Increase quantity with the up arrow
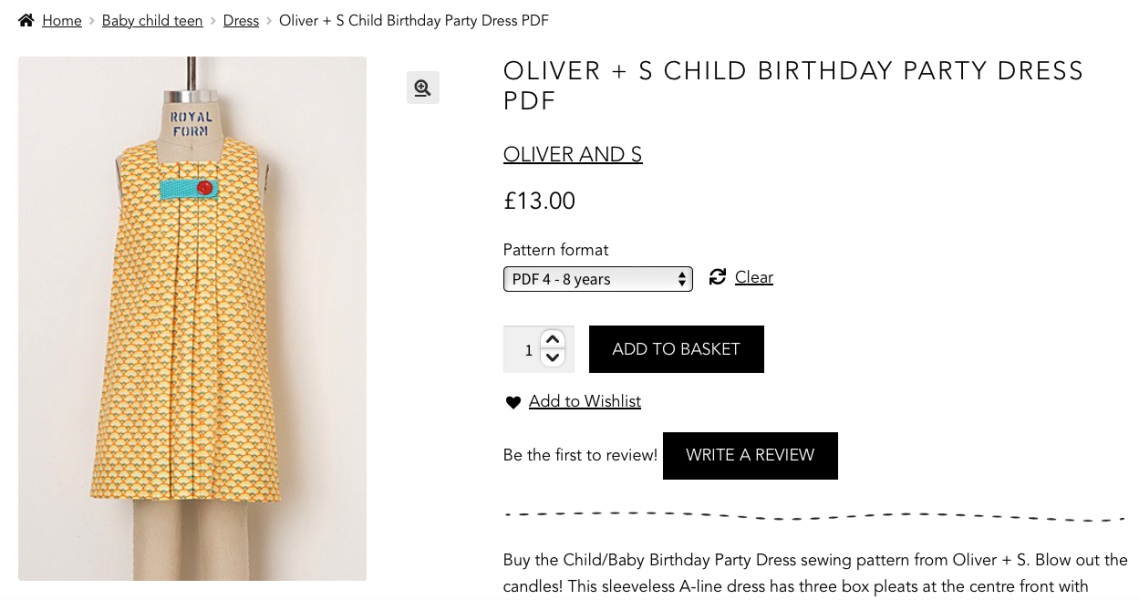The height and width of the screenshot is (600, 1139). (553, 340)
